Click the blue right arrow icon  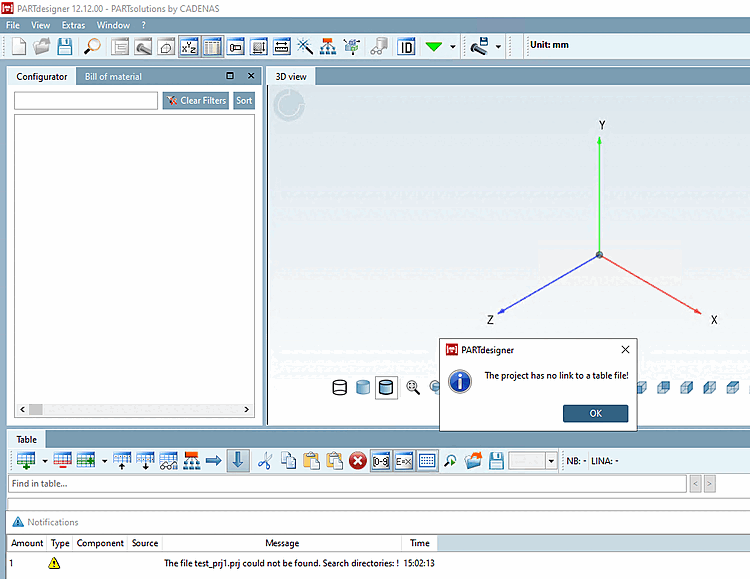213,461
